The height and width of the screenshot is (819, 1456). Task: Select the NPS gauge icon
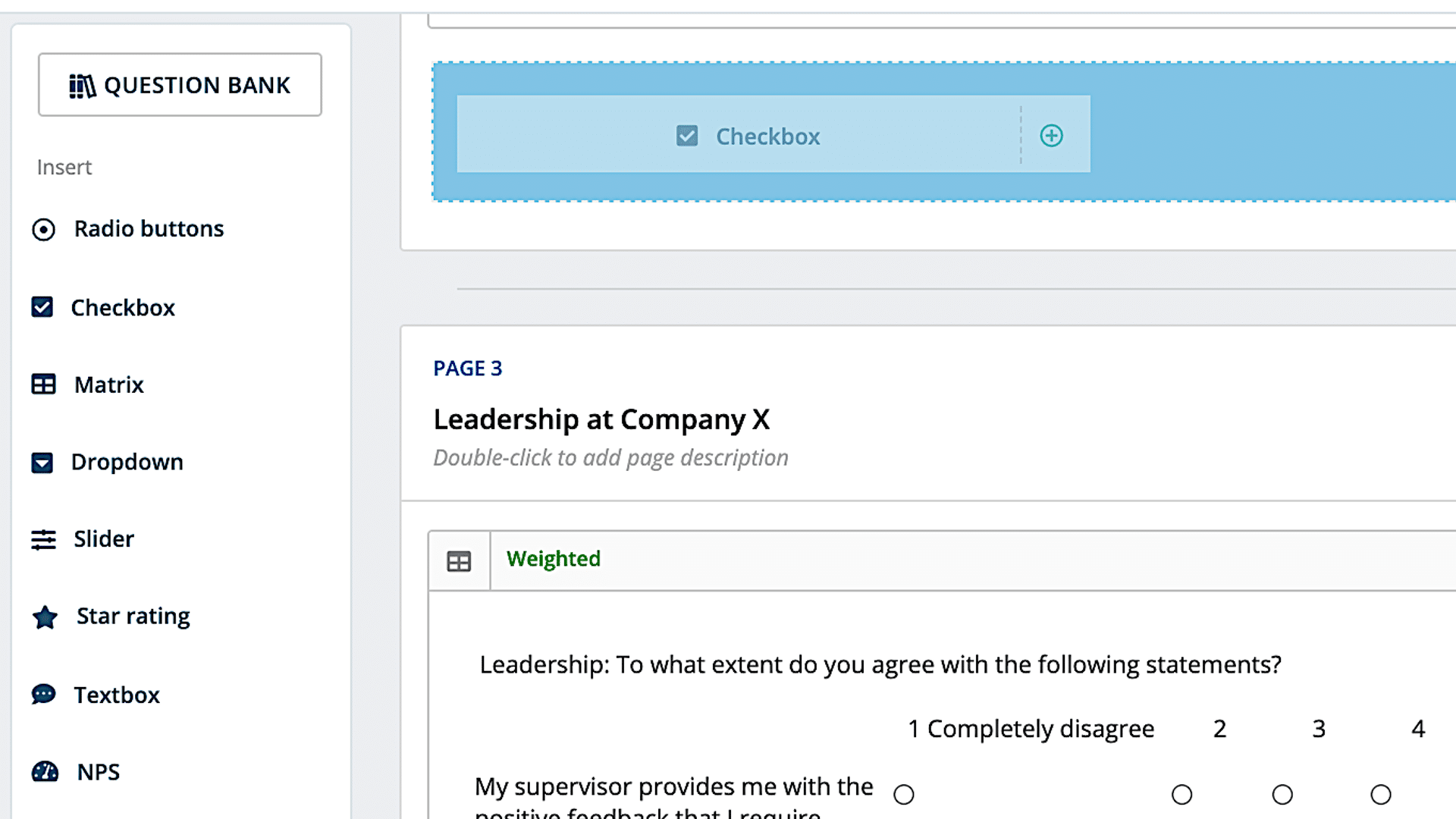(x=45, y=772)
